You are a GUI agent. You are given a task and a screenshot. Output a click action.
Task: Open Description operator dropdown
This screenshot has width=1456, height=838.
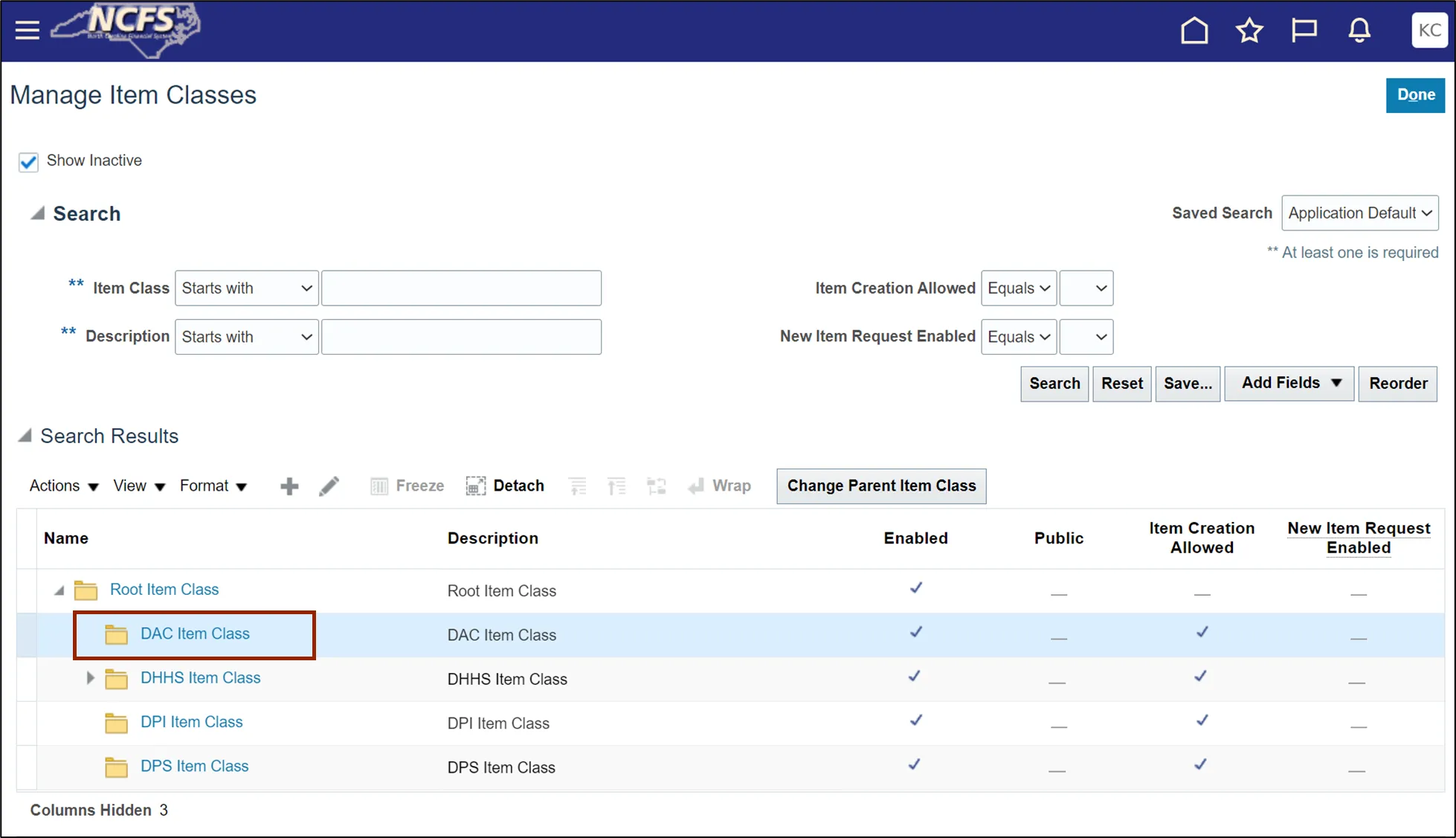coord(246,337)
